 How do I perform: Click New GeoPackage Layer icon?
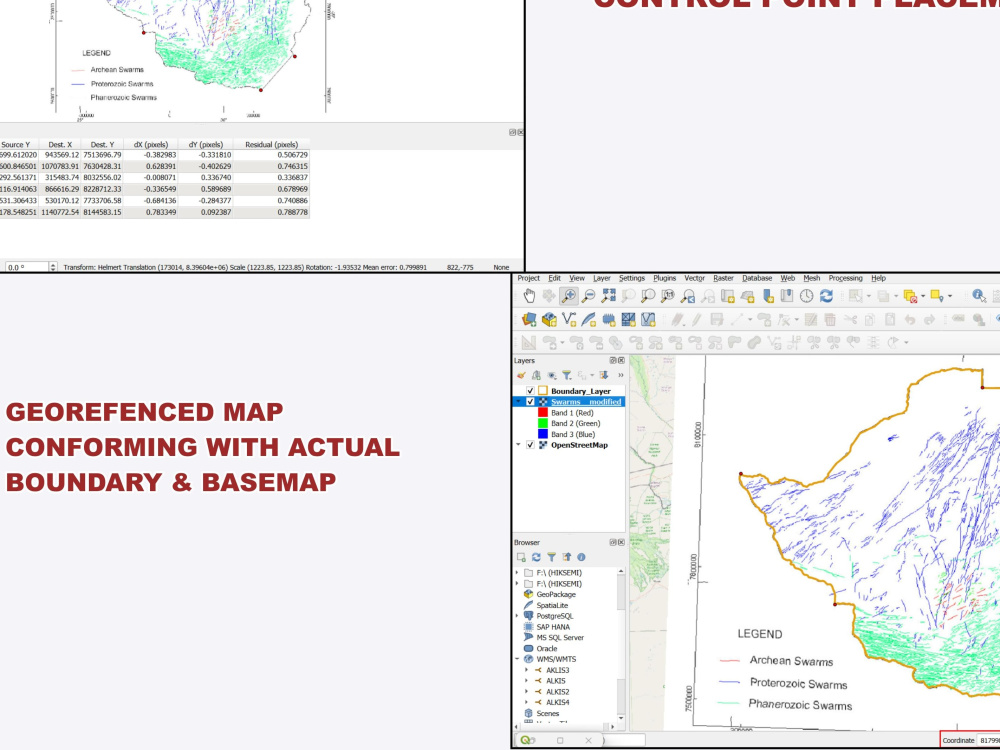549,320
